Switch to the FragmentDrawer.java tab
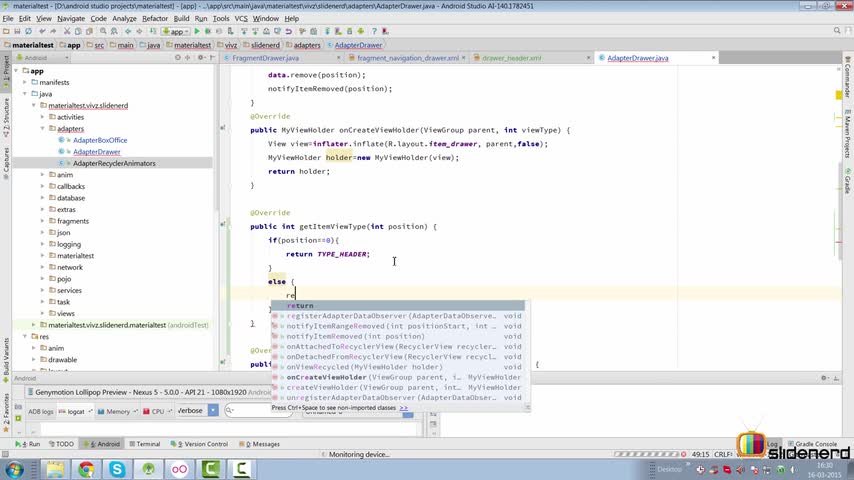 click(x=265, y=58)
